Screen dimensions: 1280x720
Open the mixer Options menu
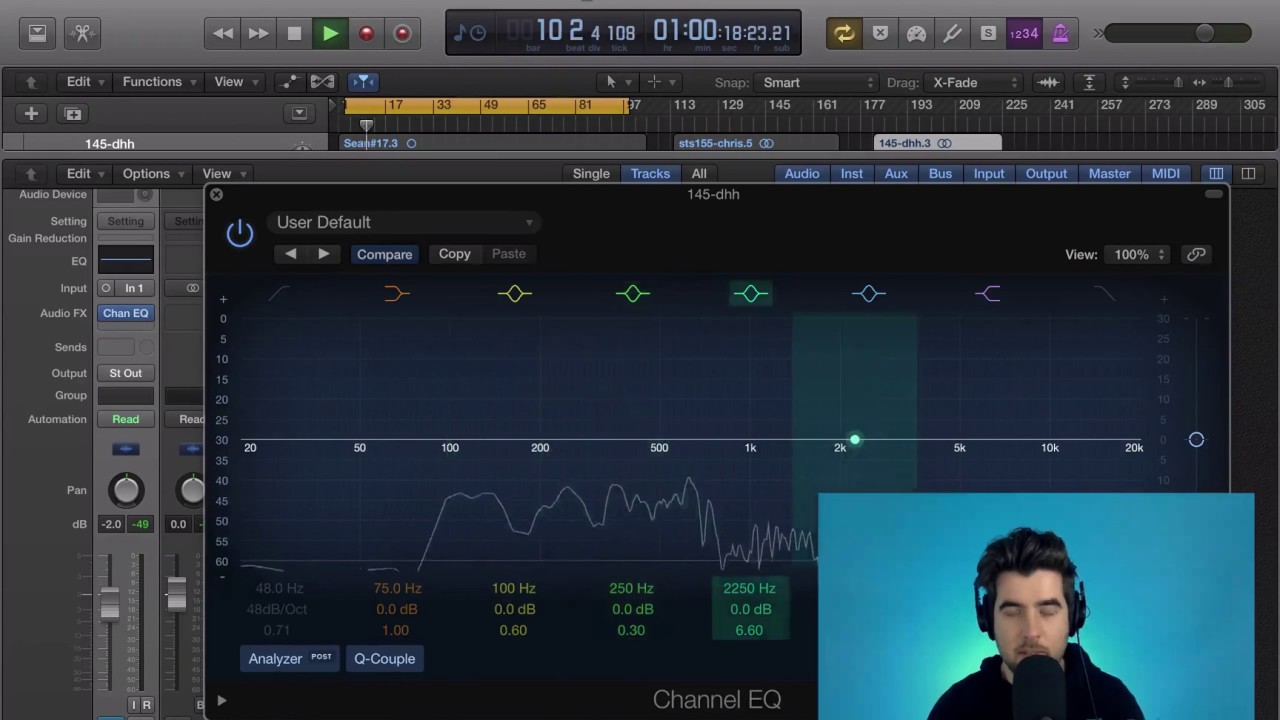click(x=152, y=174)
